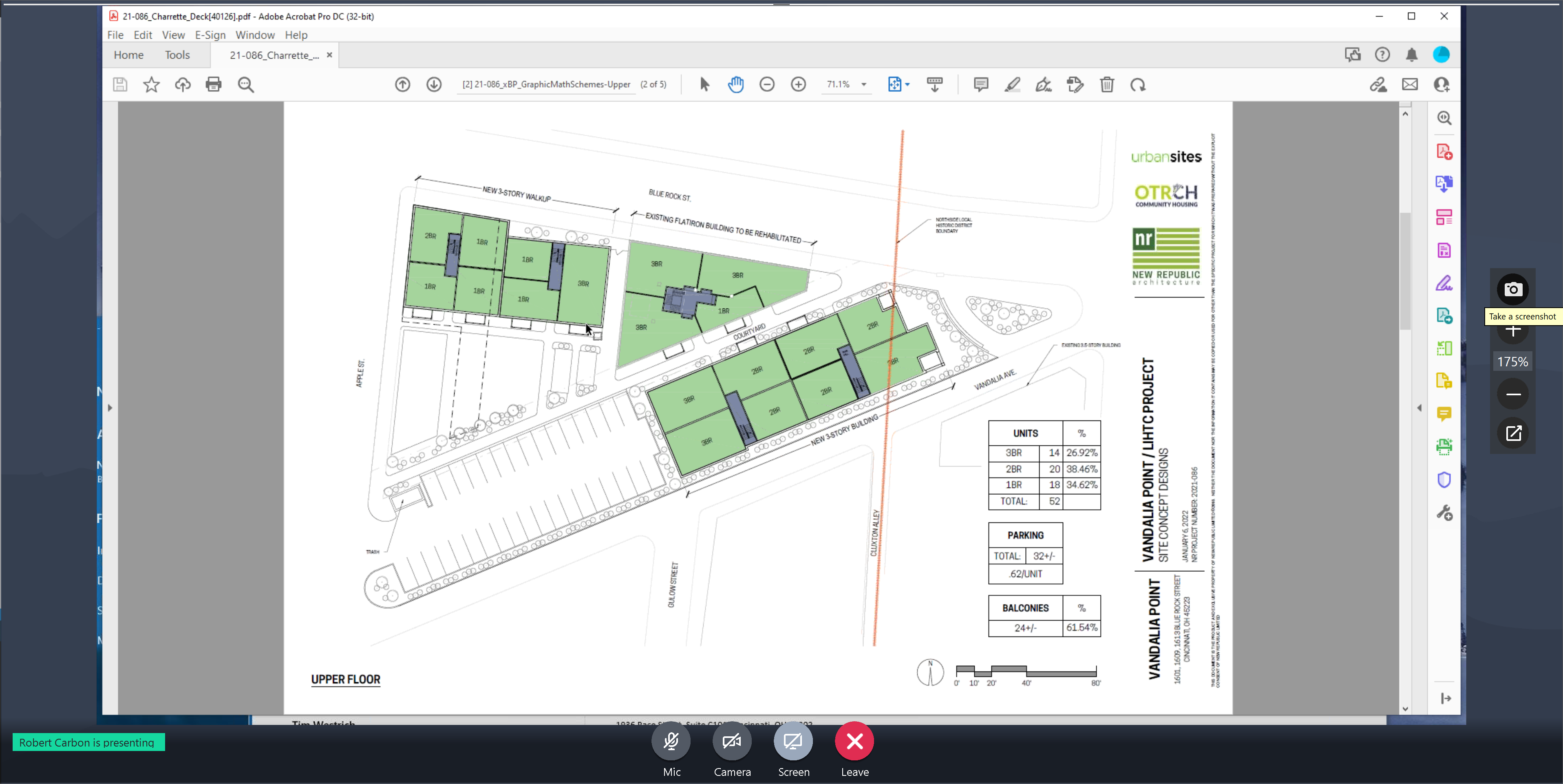The width and height of the screenshot is (1563, 784).
Task: Take a screenshot with the camera button
Action: click(x=1512, y=289)
